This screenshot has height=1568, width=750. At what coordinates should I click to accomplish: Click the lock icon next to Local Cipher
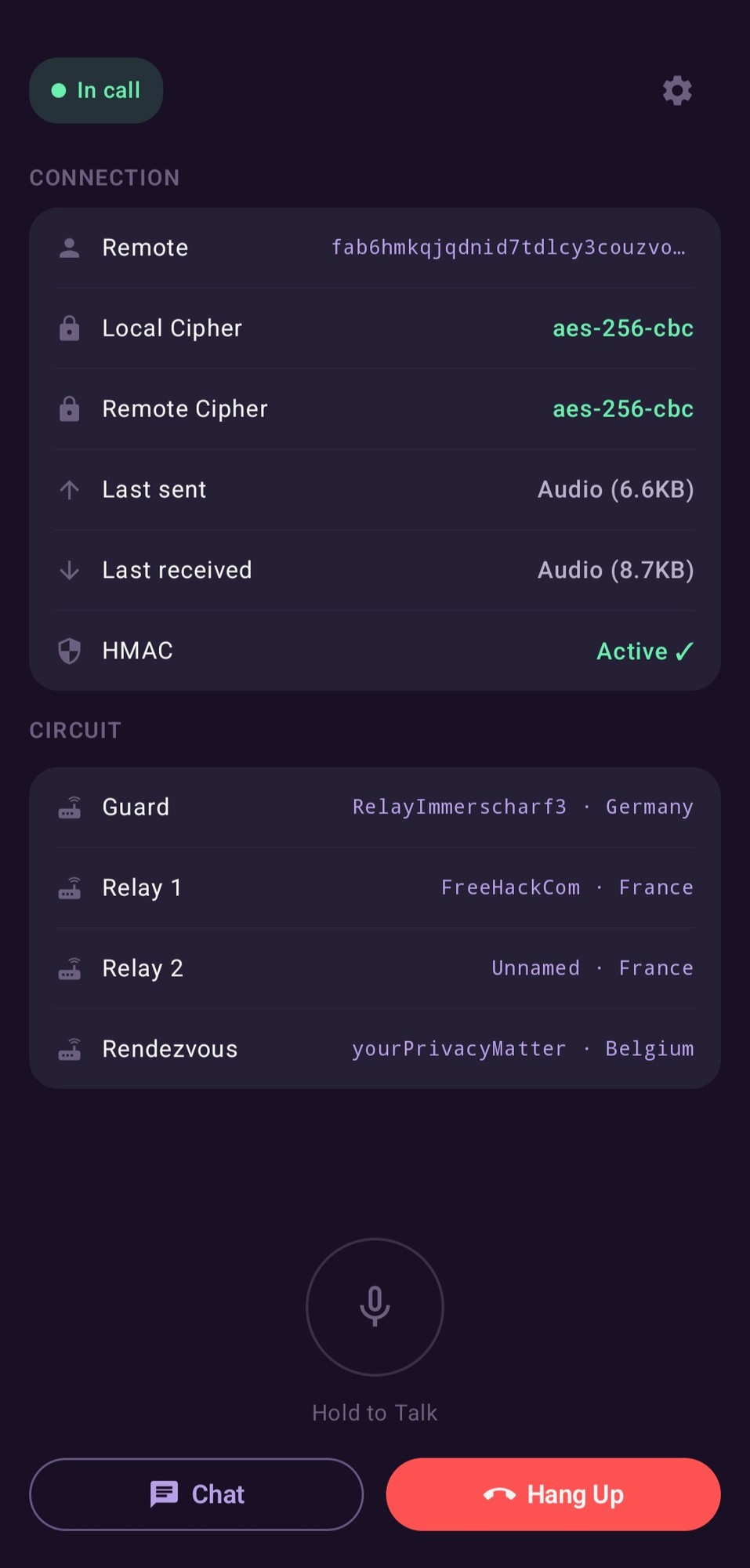pyautogui.click(x=70, y=328)
